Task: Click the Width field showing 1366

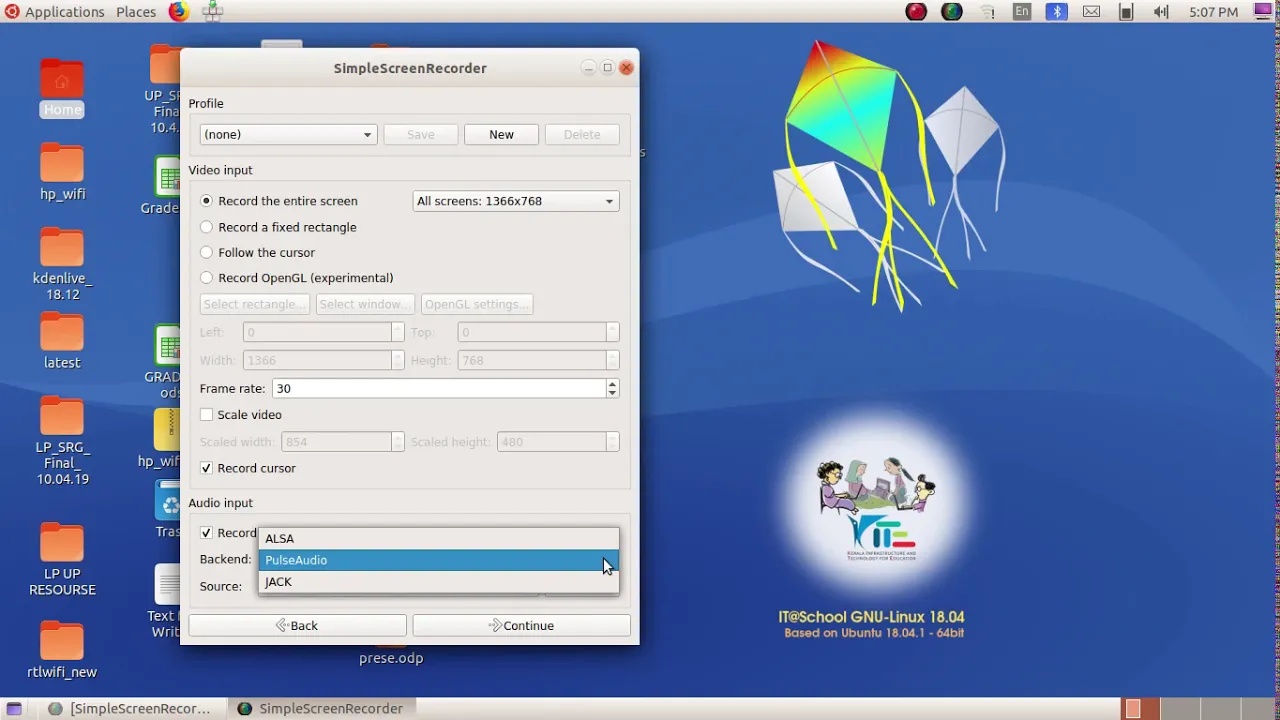Action: tap(317, 360)
